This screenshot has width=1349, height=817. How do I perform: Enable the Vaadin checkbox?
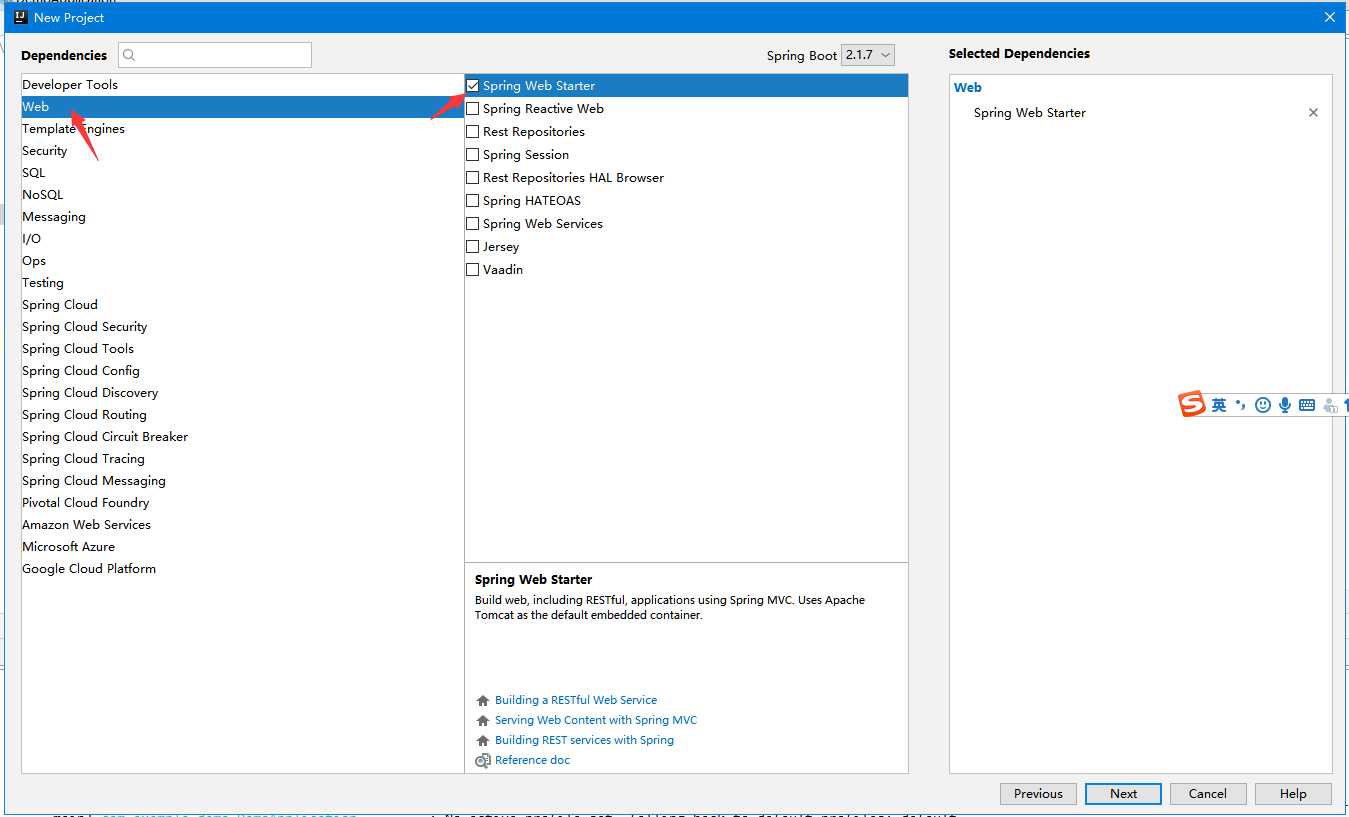click(473, 270)
